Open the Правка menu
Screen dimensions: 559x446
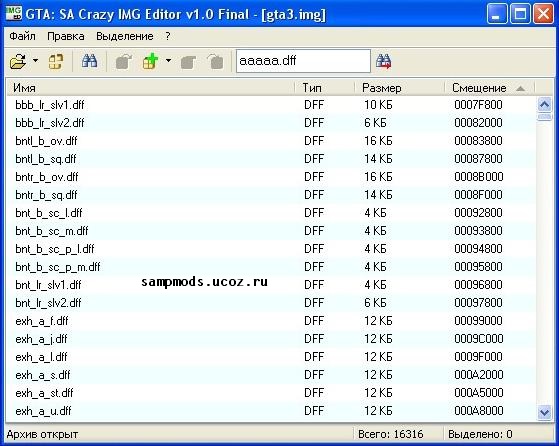[x=66, y=36]
